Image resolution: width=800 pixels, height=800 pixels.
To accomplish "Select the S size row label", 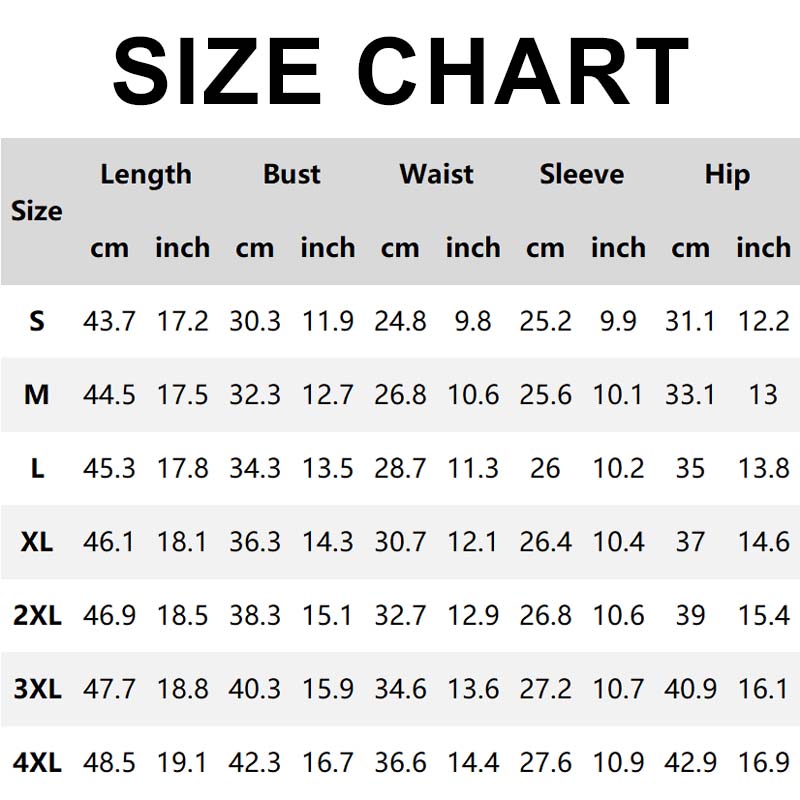I will [x=37, y=321].
